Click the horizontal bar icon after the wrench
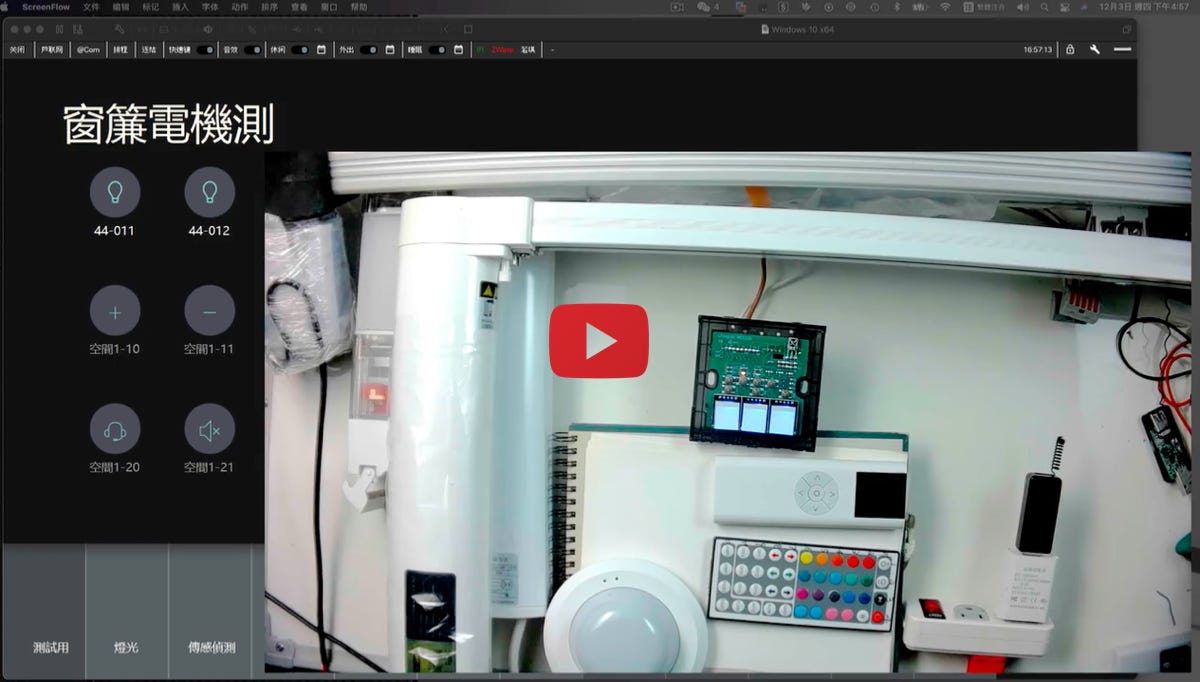The width and height of the screenshot is (1200, 682). (1122, 49)
